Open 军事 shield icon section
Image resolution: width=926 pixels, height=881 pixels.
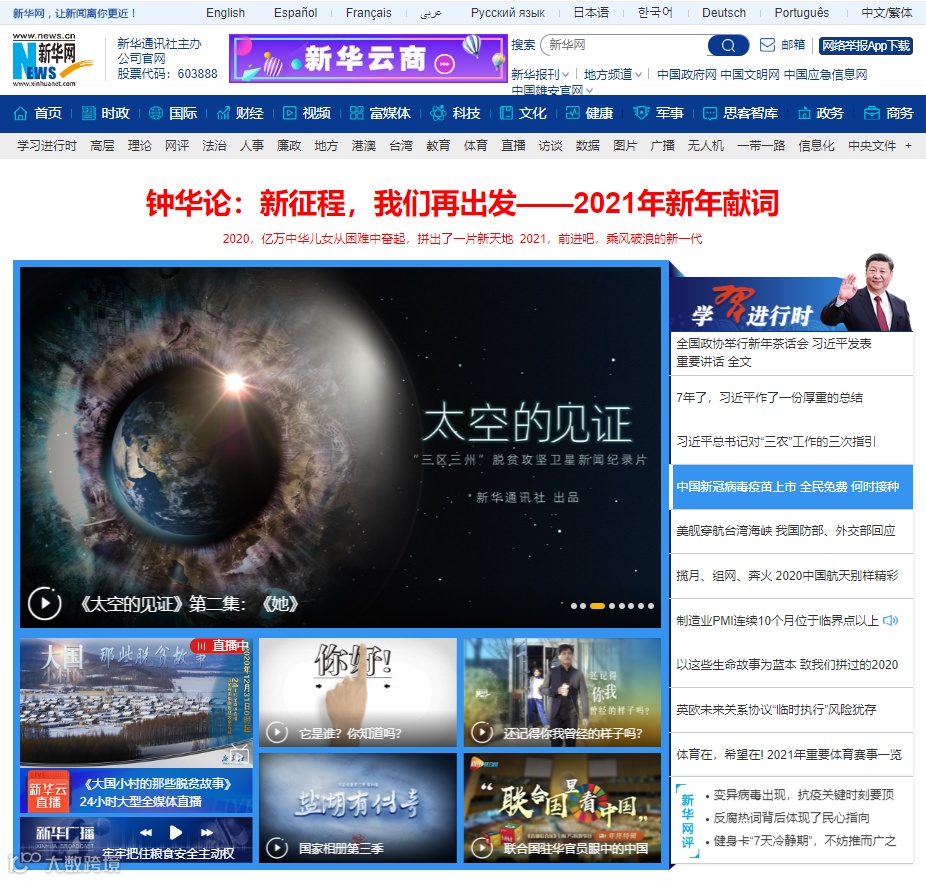click(x=641, y=113)
